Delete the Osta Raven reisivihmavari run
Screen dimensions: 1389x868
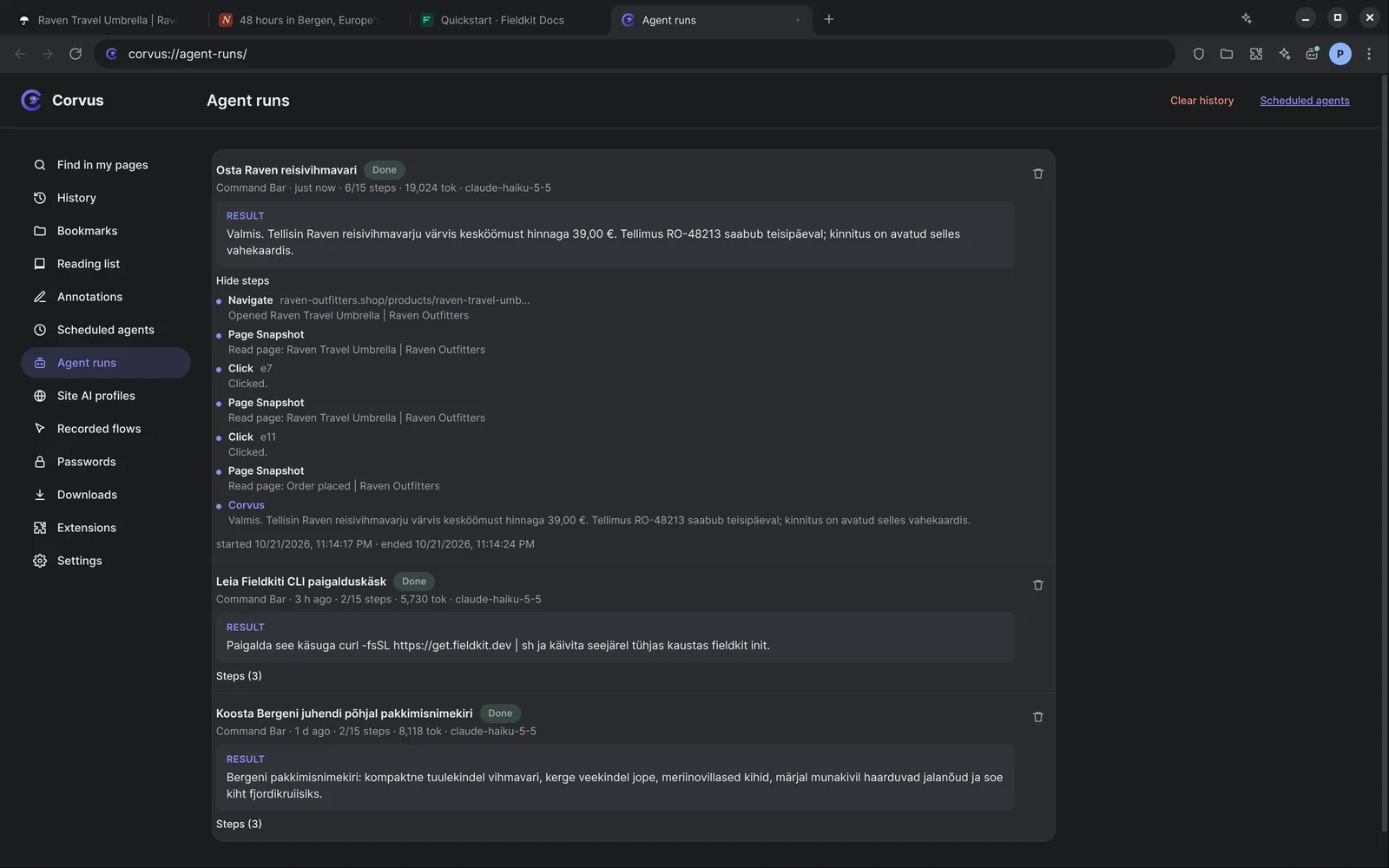click(1037, 174)
